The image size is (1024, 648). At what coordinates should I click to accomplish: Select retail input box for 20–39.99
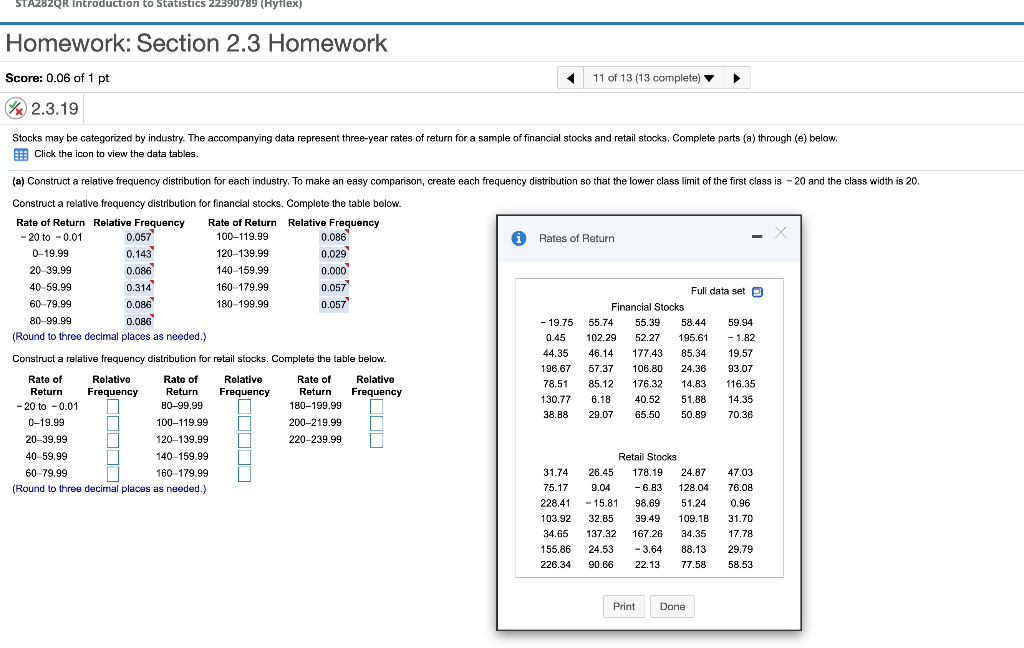pos(113,440)
